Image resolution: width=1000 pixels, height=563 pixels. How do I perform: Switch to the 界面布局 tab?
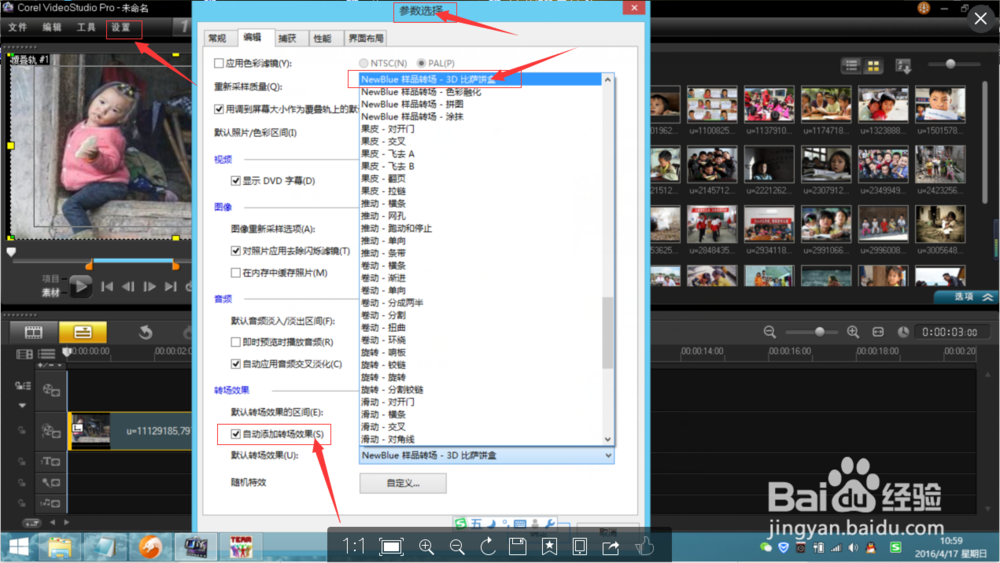click(x=366, y=38)
